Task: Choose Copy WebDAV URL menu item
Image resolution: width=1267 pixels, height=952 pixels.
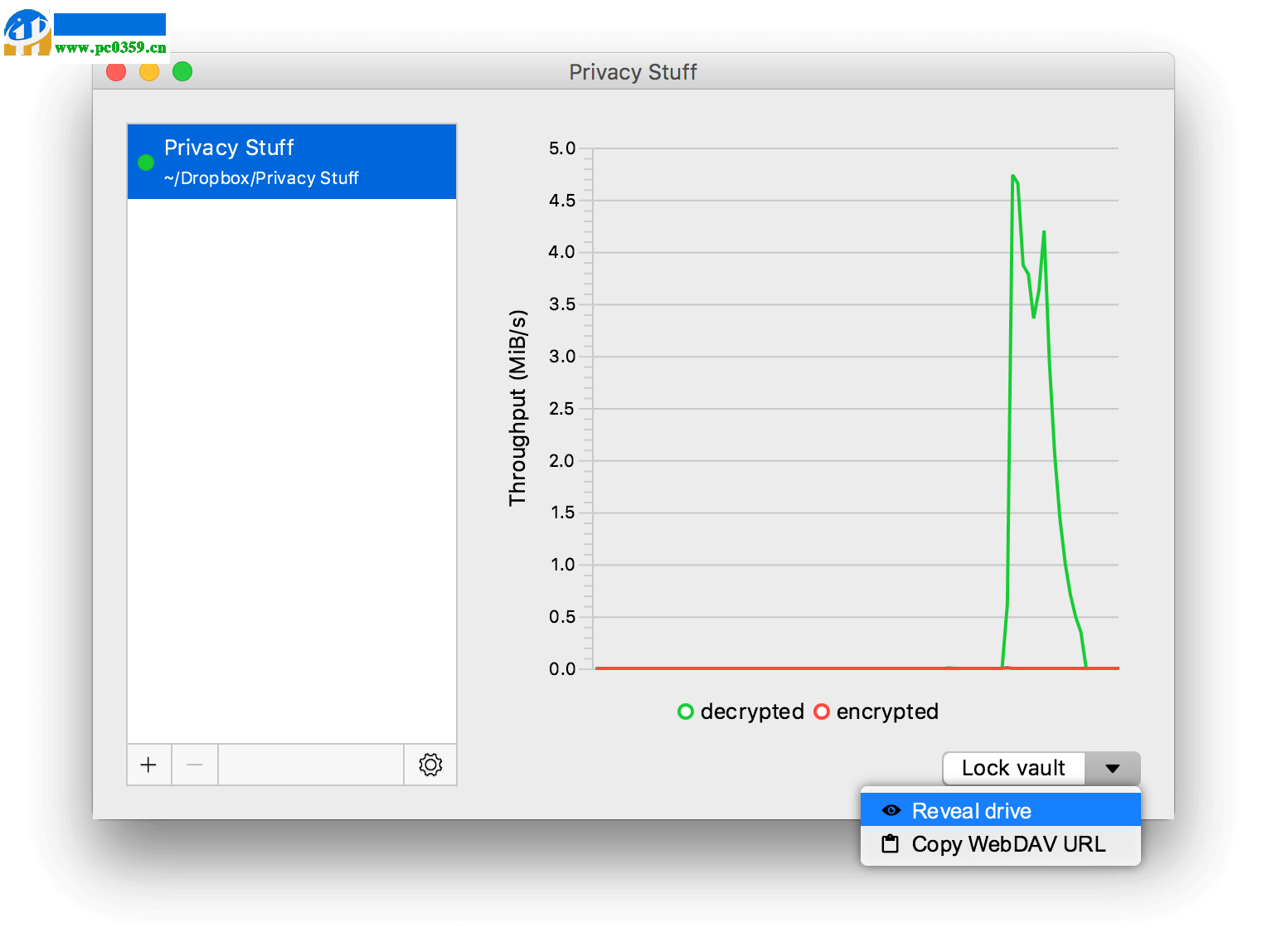Action: point(1001,844)
